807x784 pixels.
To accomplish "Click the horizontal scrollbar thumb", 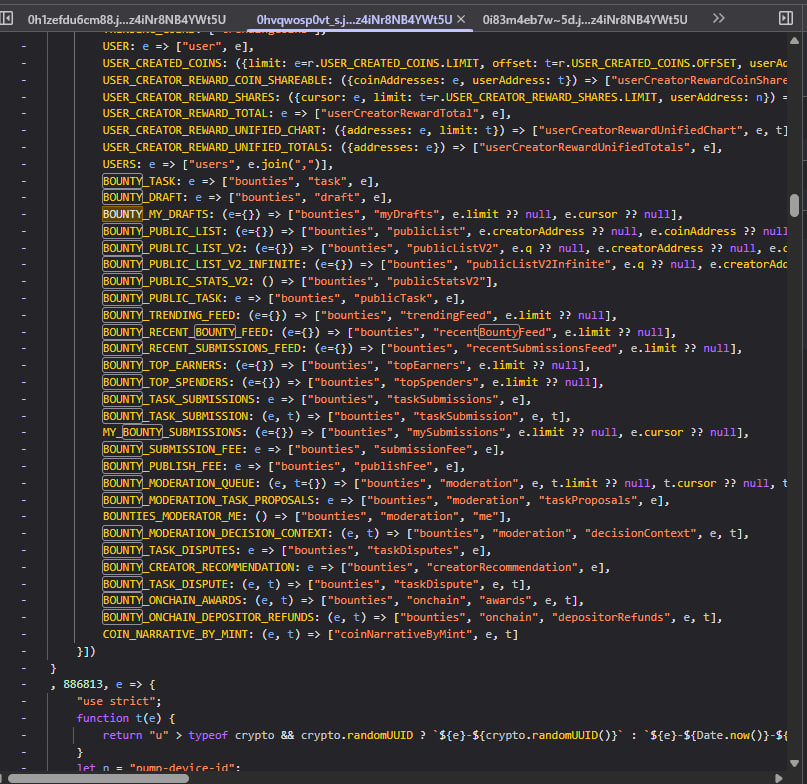I will tap(98, 778).
